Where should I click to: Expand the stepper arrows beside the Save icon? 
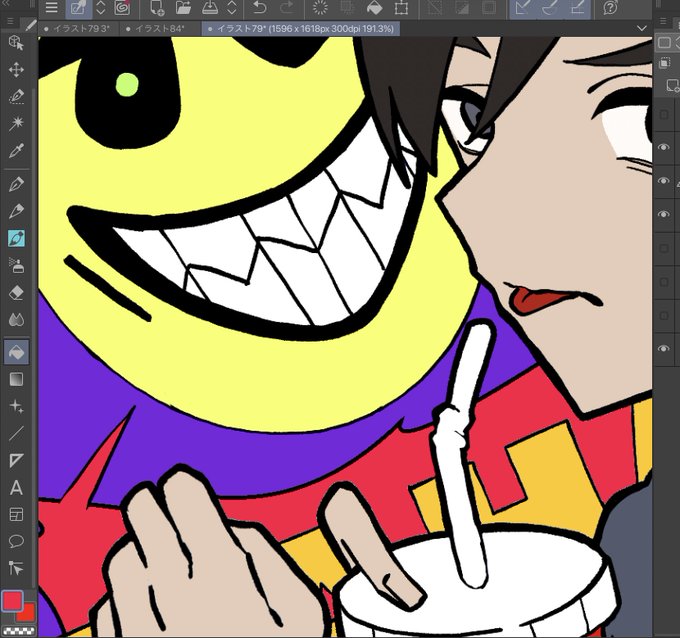[232, 8]
